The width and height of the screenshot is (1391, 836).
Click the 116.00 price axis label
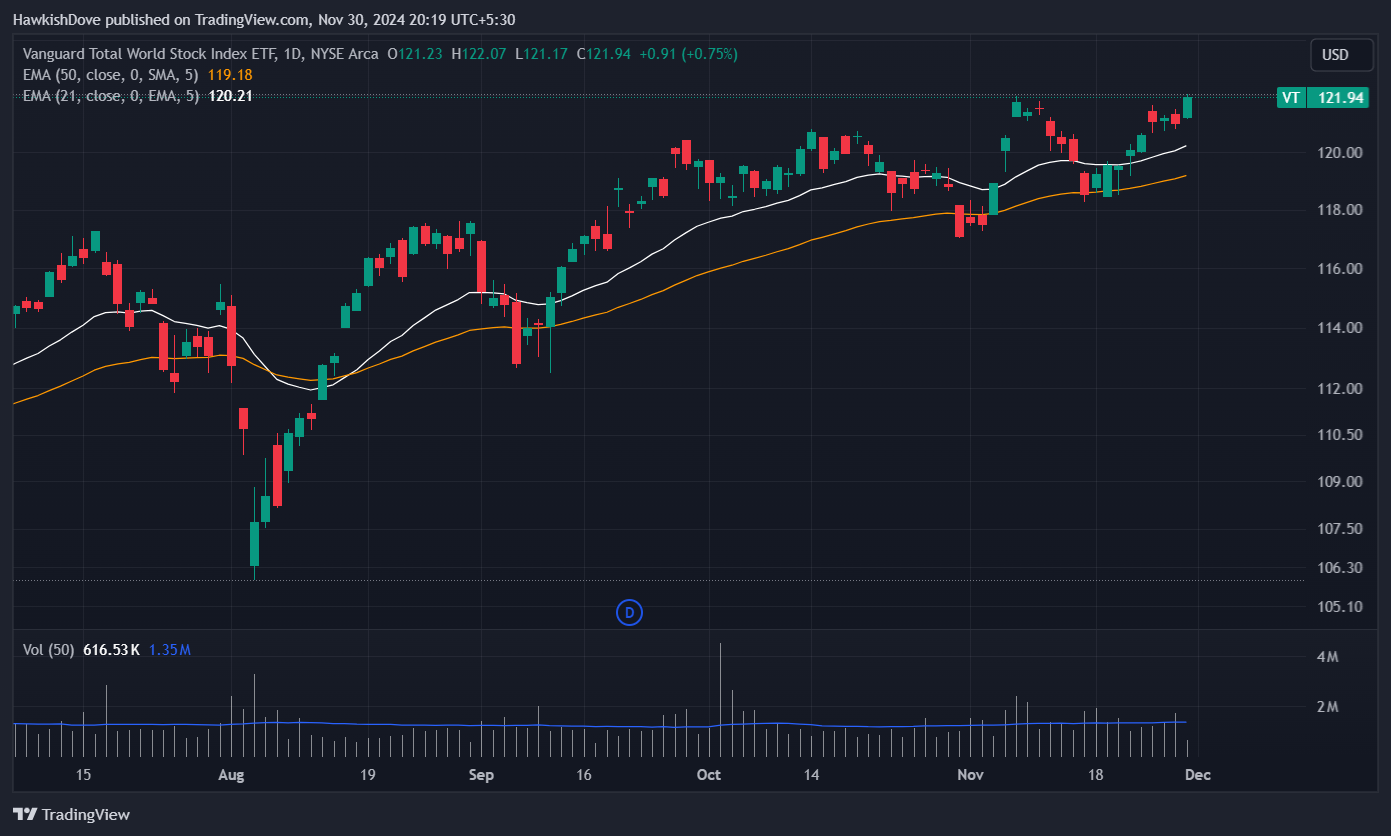pyautogui.click(x=1340, y=269)
